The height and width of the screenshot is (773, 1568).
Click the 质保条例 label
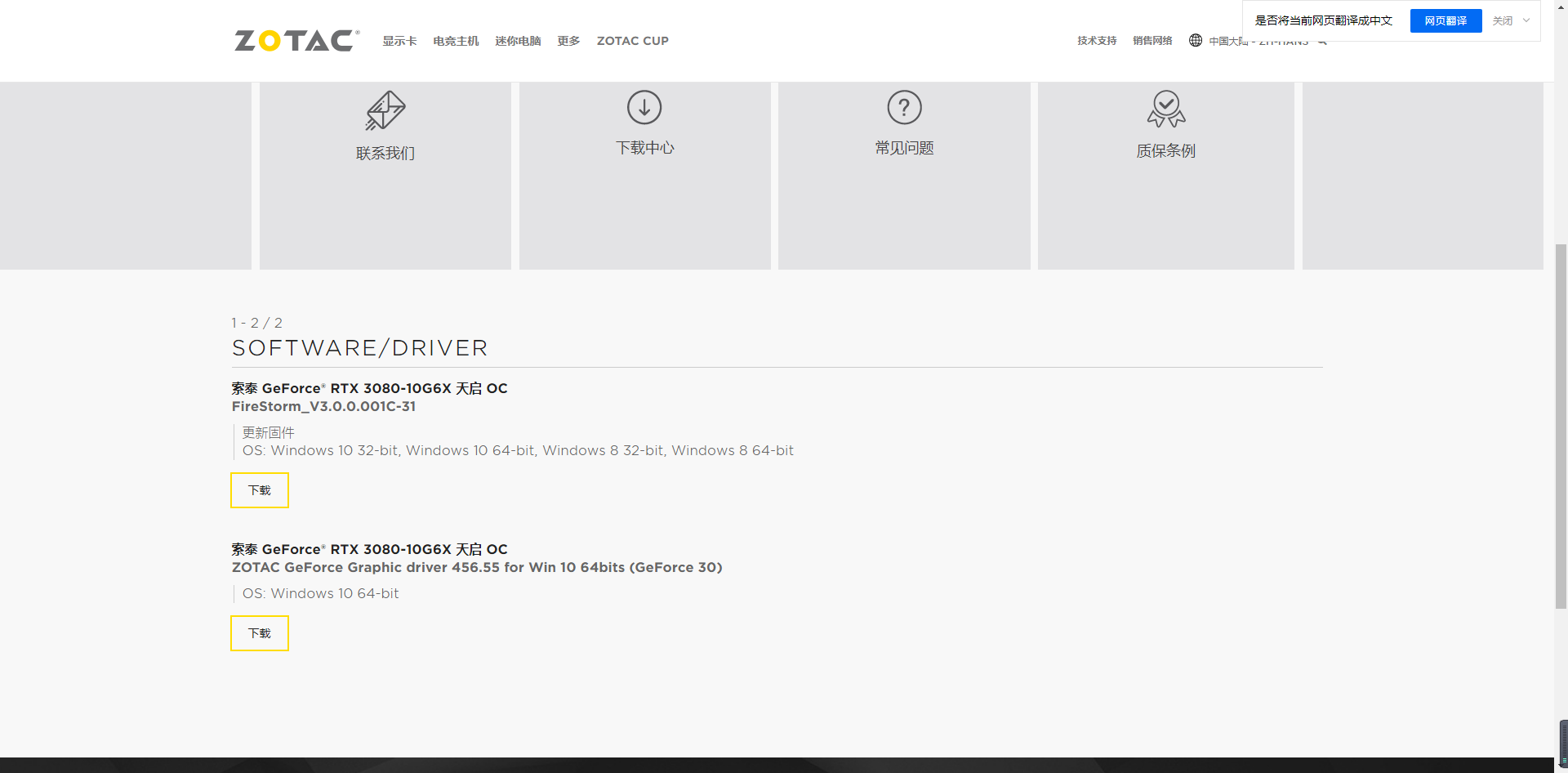pos(1166,150)
